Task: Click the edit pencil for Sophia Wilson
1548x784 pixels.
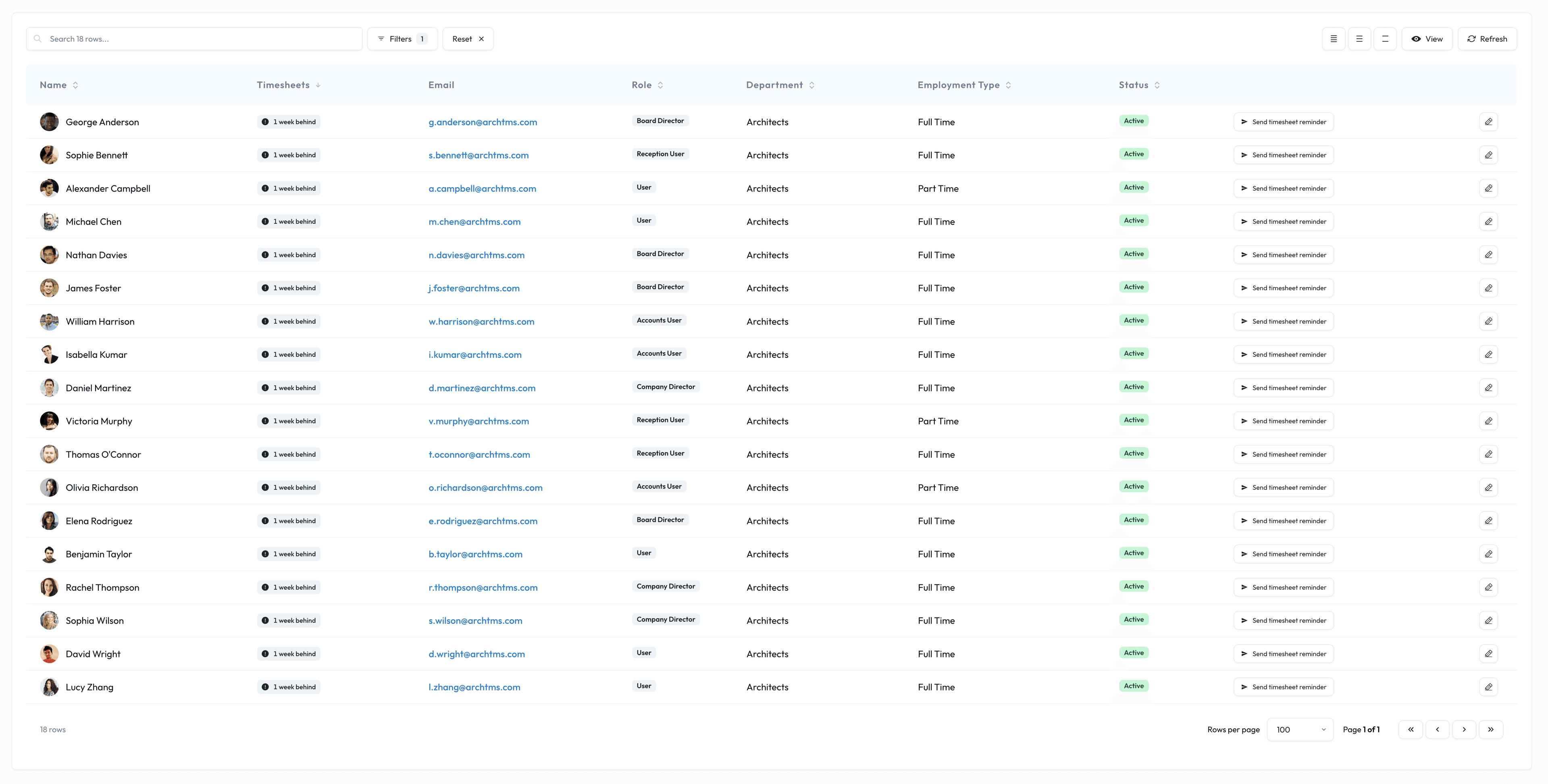Action: pos(1488,621)
